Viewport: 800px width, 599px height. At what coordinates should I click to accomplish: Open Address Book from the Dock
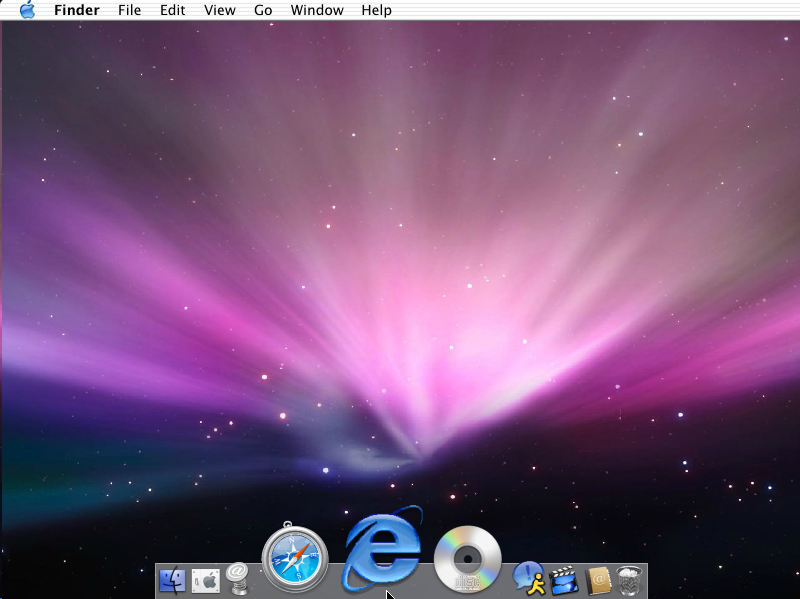pyautogui.click(x=598, y=580)
